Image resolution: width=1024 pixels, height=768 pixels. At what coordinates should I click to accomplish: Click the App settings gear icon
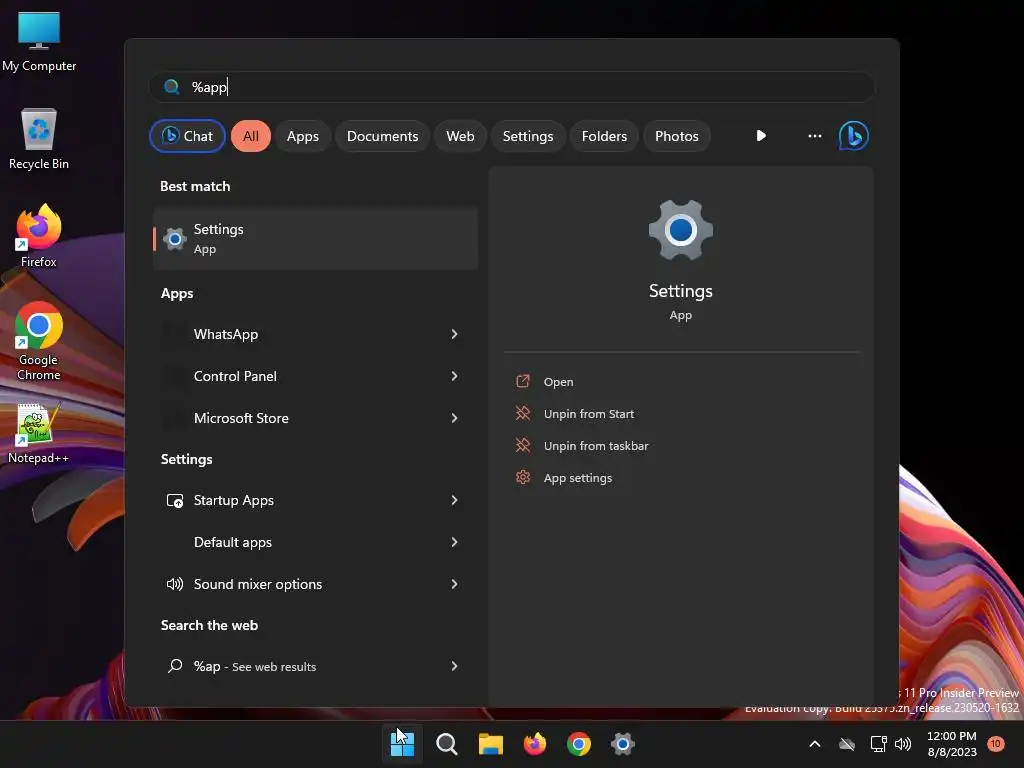click(522, 477)
